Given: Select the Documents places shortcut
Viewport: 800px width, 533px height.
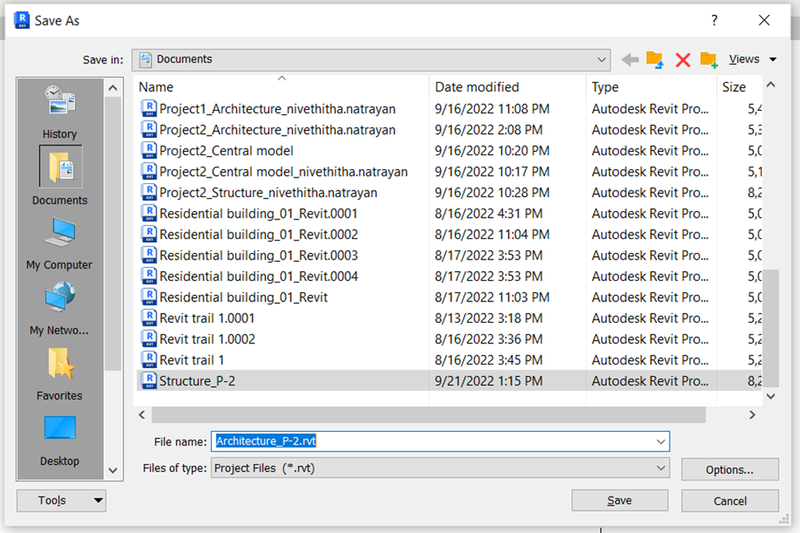Looking at the screenshot, I should click(x=60, y=176).
